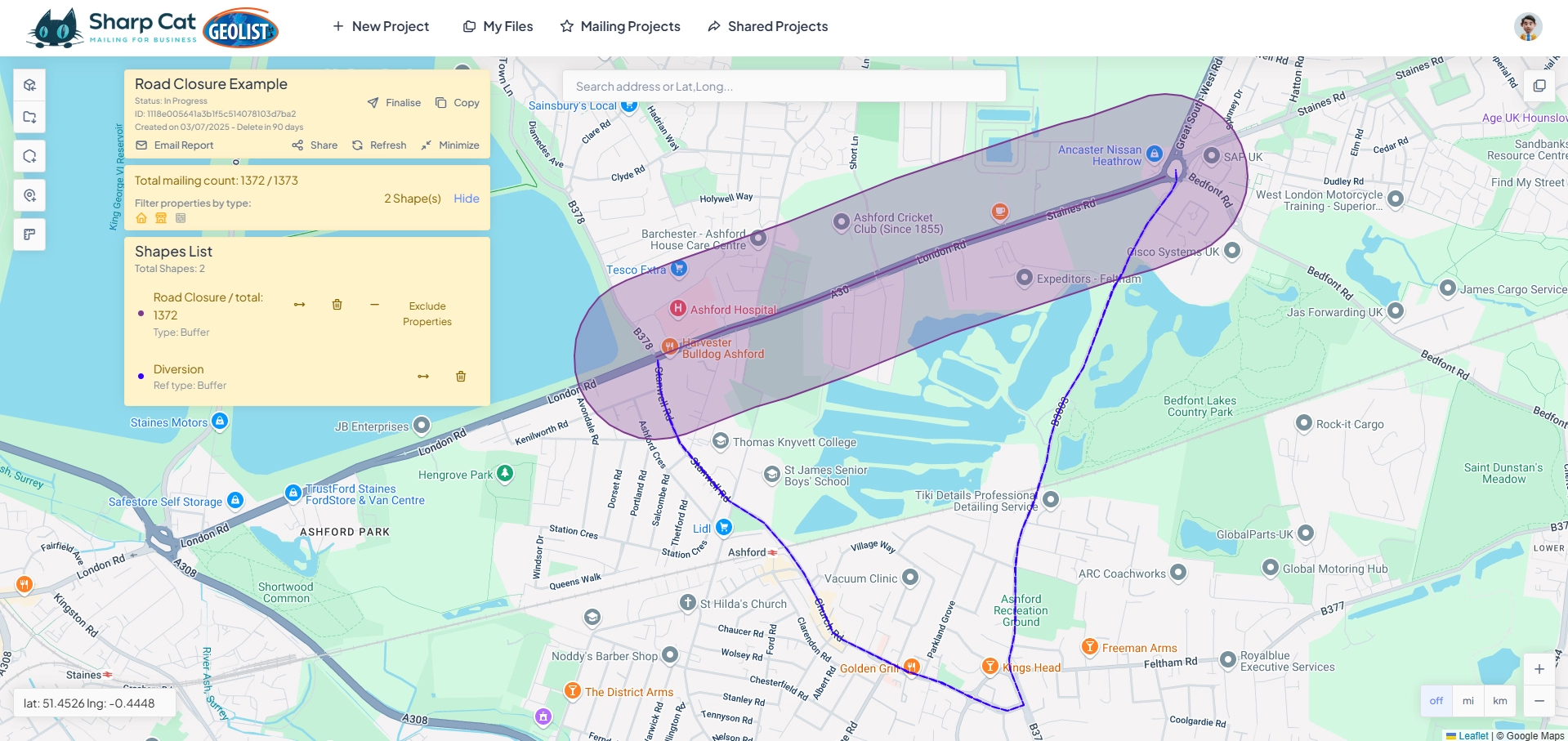
Task: Click the Rock-it Cargo marker
Action: pyautogui.click(x=1304, y=423)
